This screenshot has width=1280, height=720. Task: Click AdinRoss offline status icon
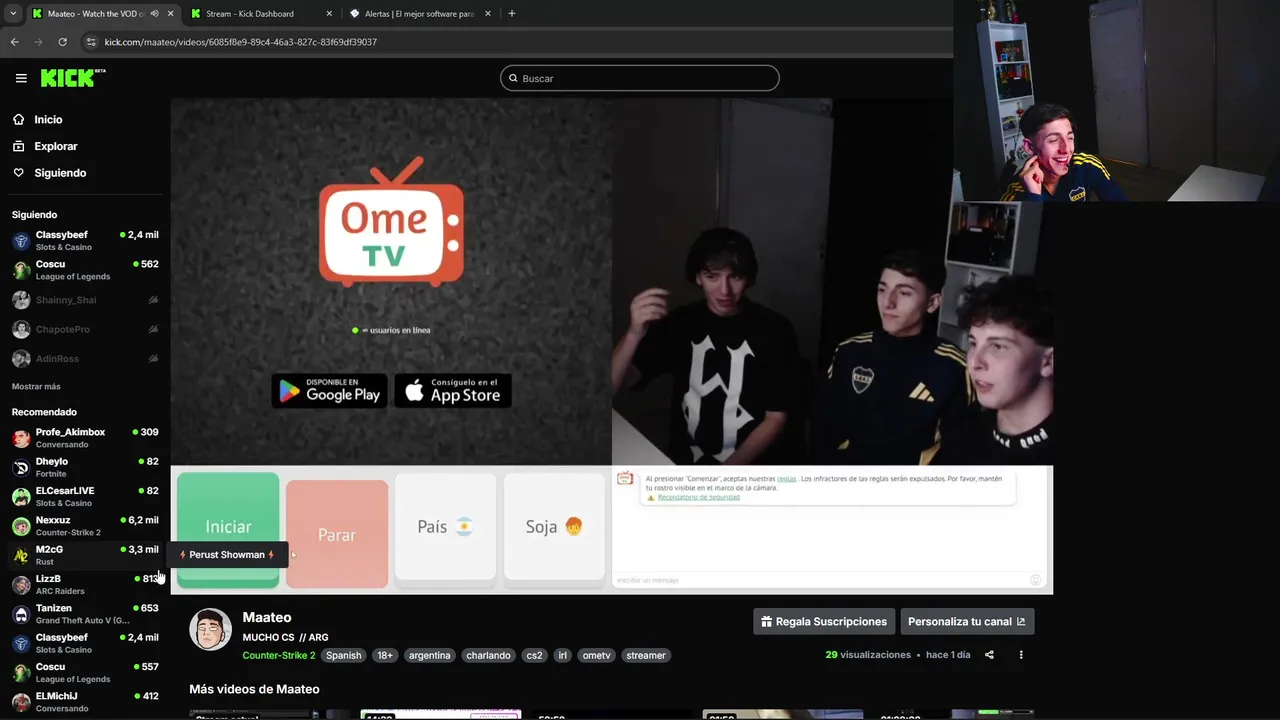tap(153, 358)
